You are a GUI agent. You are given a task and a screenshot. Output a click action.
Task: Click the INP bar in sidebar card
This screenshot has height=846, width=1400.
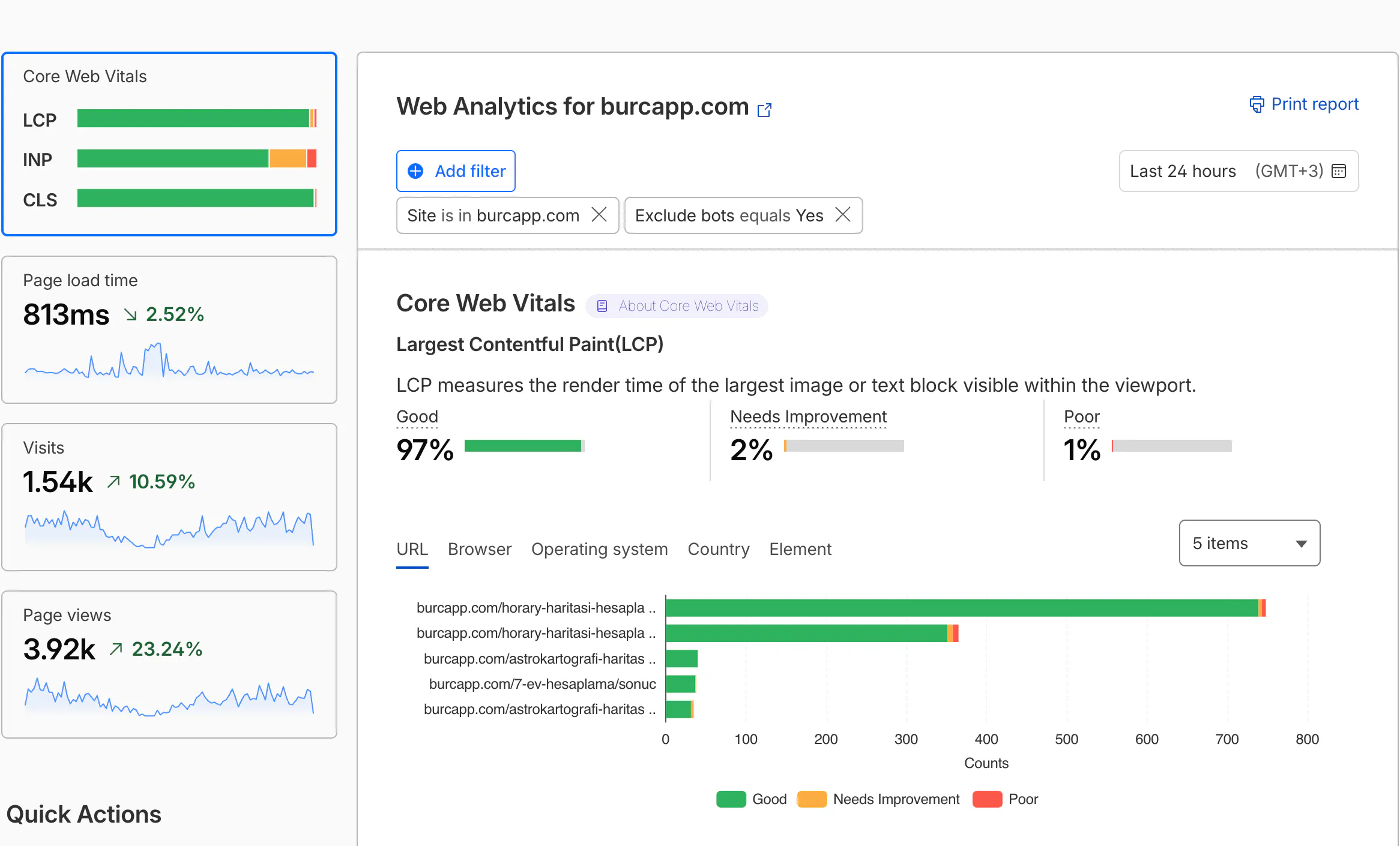[197, 158]
